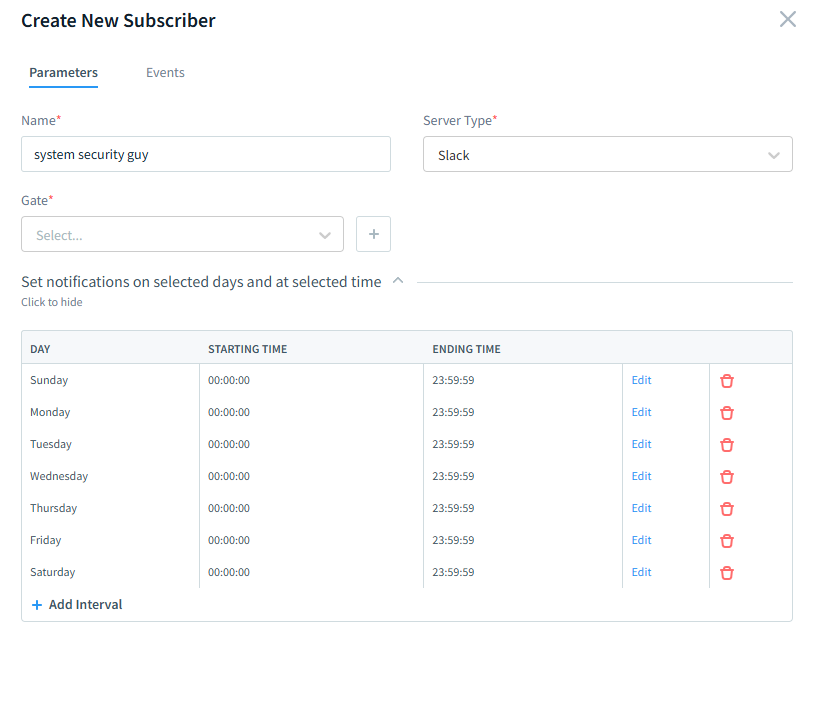
Task: Click the plus icon next to Gate
Action: coord(373,233)
